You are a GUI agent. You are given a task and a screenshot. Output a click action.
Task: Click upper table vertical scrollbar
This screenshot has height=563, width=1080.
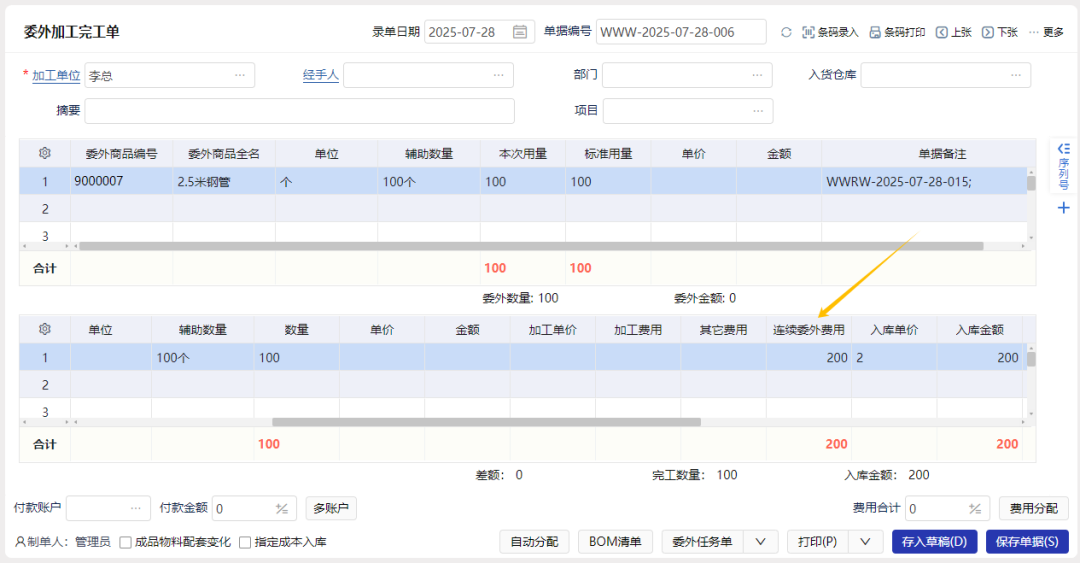1031,183
